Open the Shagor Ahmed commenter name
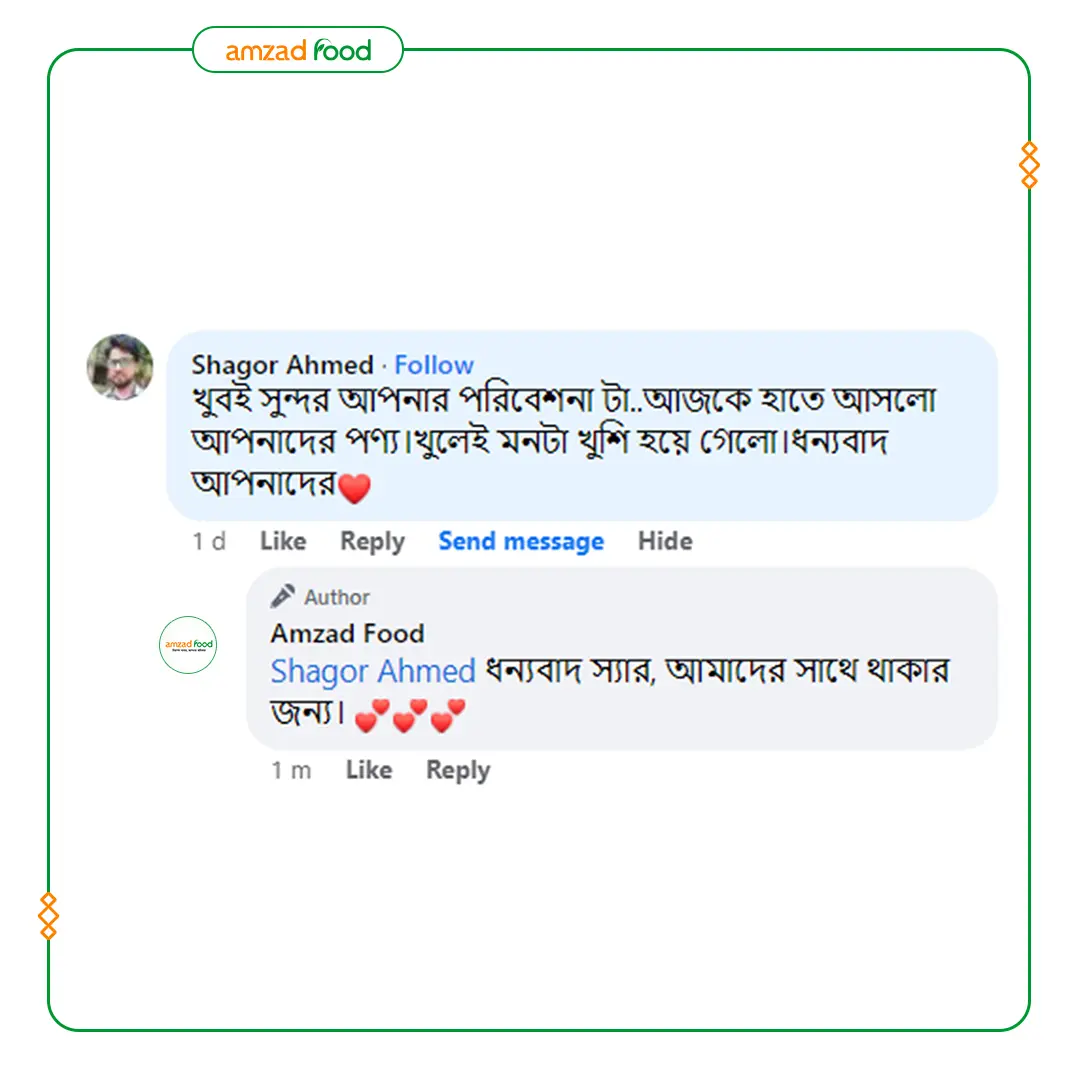1080x1080 pixels. [282, 365]
